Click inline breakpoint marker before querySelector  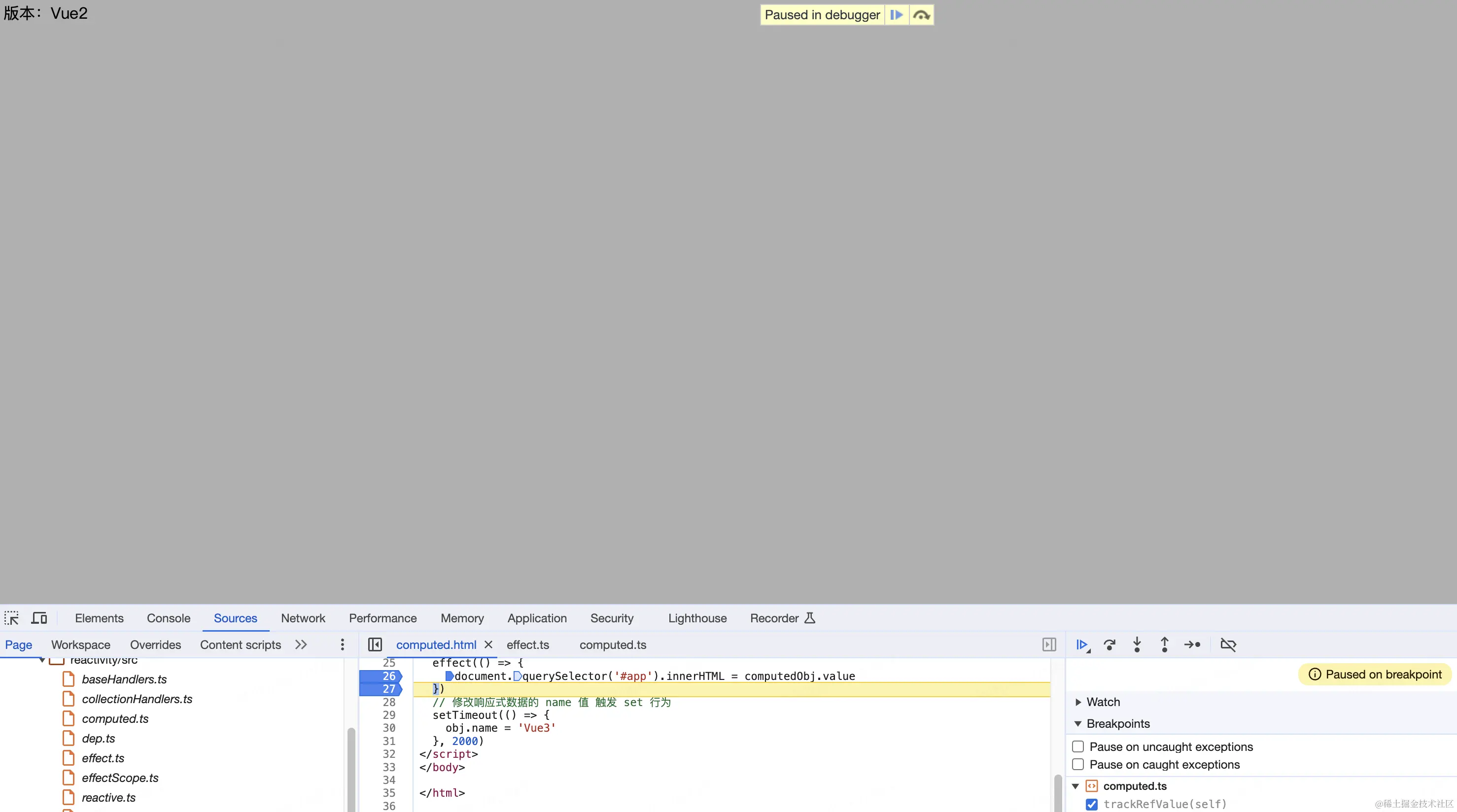point(517,676)
